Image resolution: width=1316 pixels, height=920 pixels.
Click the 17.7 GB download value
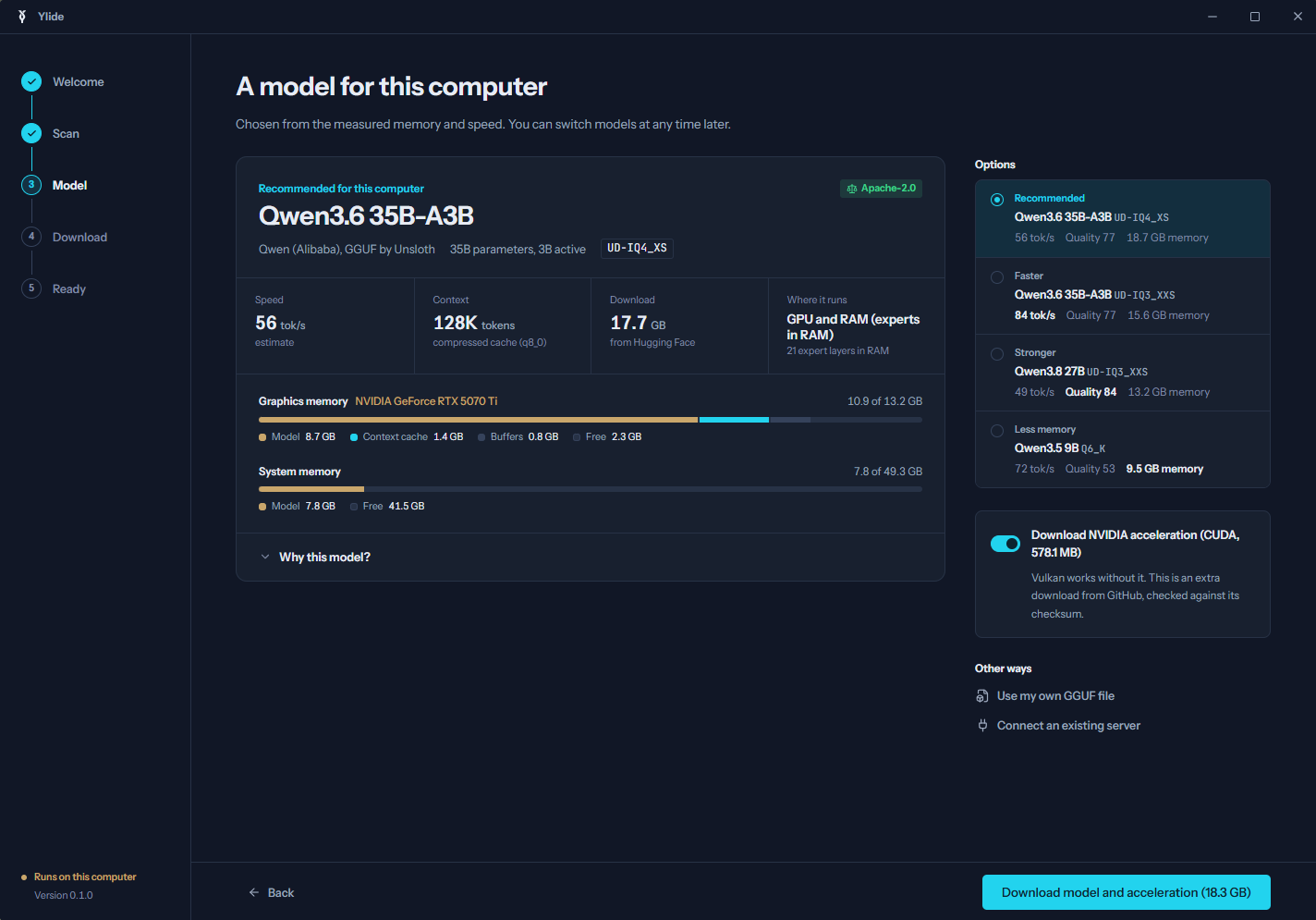click(x=638, y=323)
